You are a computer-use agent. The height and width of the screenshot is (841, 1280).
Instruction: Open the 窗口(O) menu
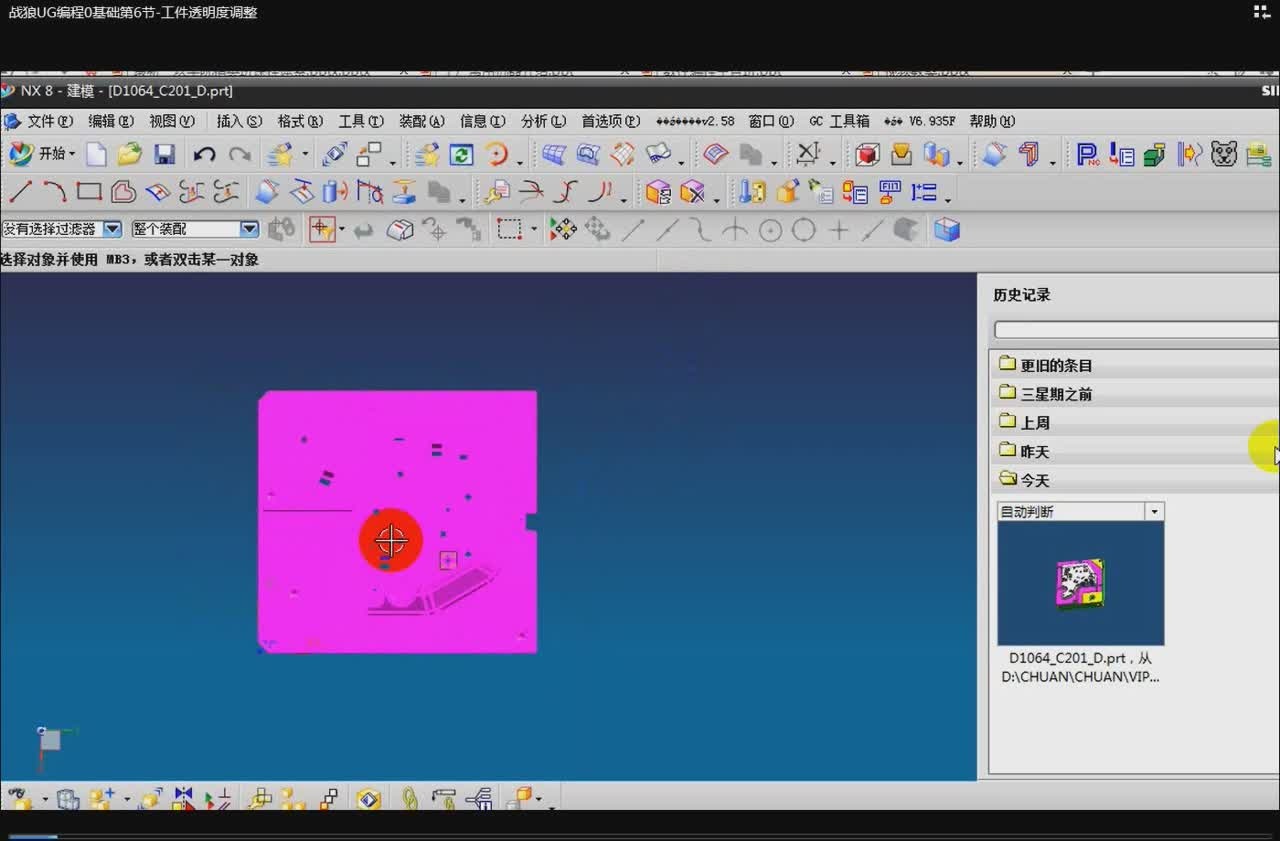pyautogui.click(x=771, y=121)
